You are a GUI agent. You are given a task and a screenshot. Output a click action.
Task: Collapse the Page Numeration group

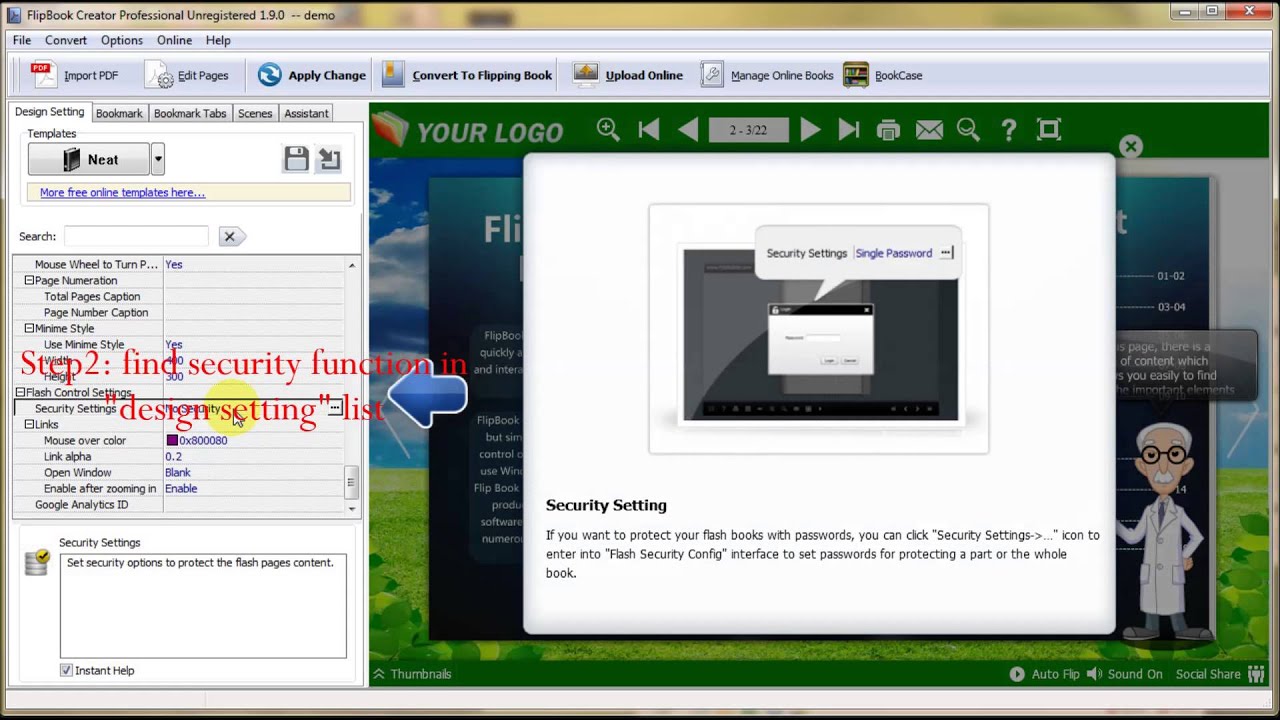[29, 280]
